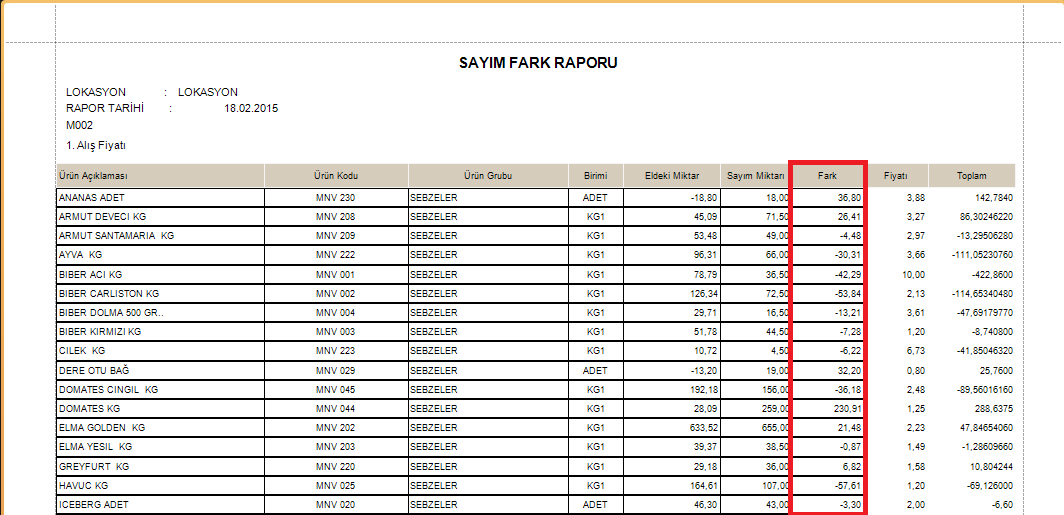This screenshot has width=1064, height=515.
Task: Select the ICEBERG ADET product name
Action: pos(94,505)
